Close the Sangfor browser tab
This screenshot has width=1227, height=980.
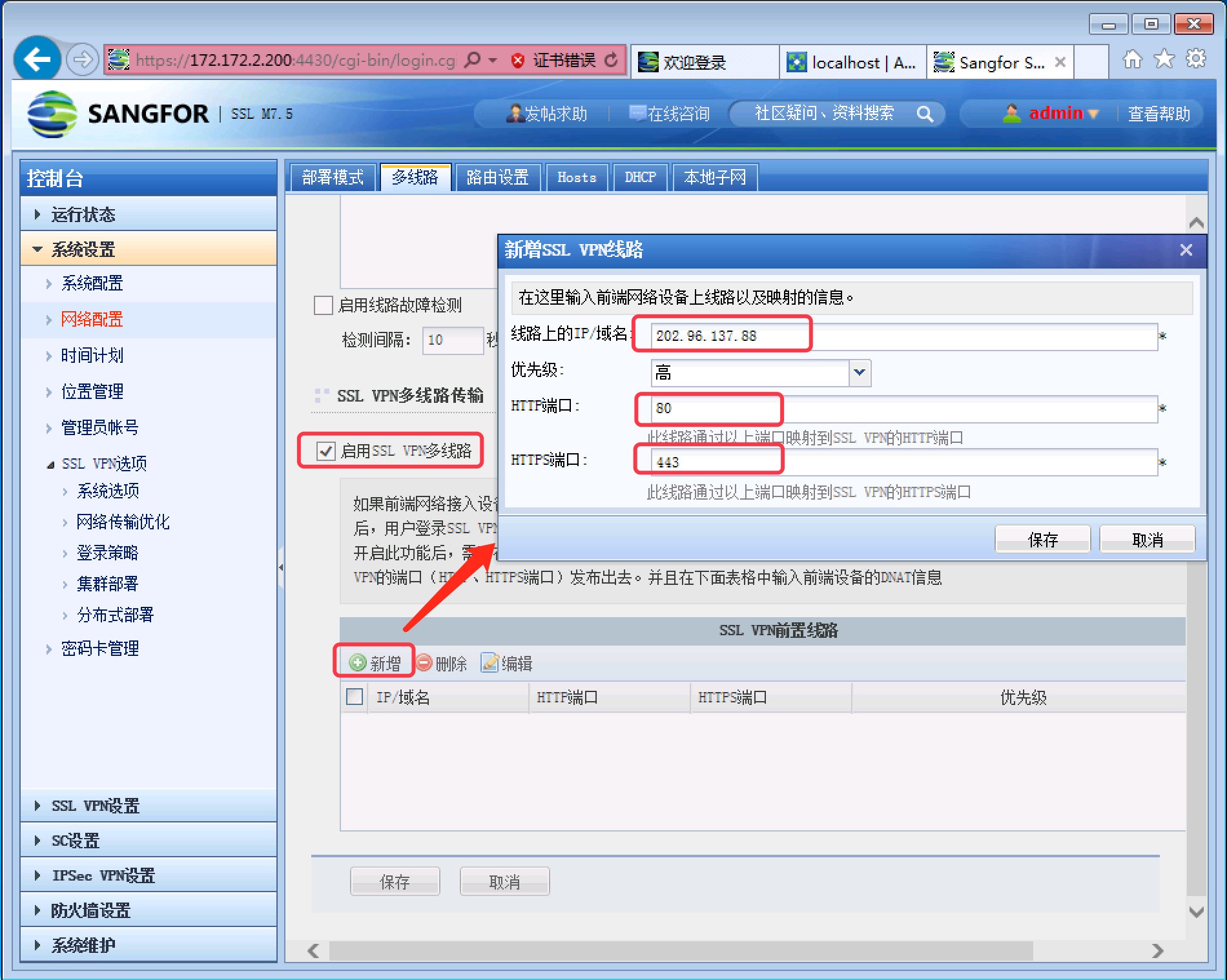pos(1060,62)
